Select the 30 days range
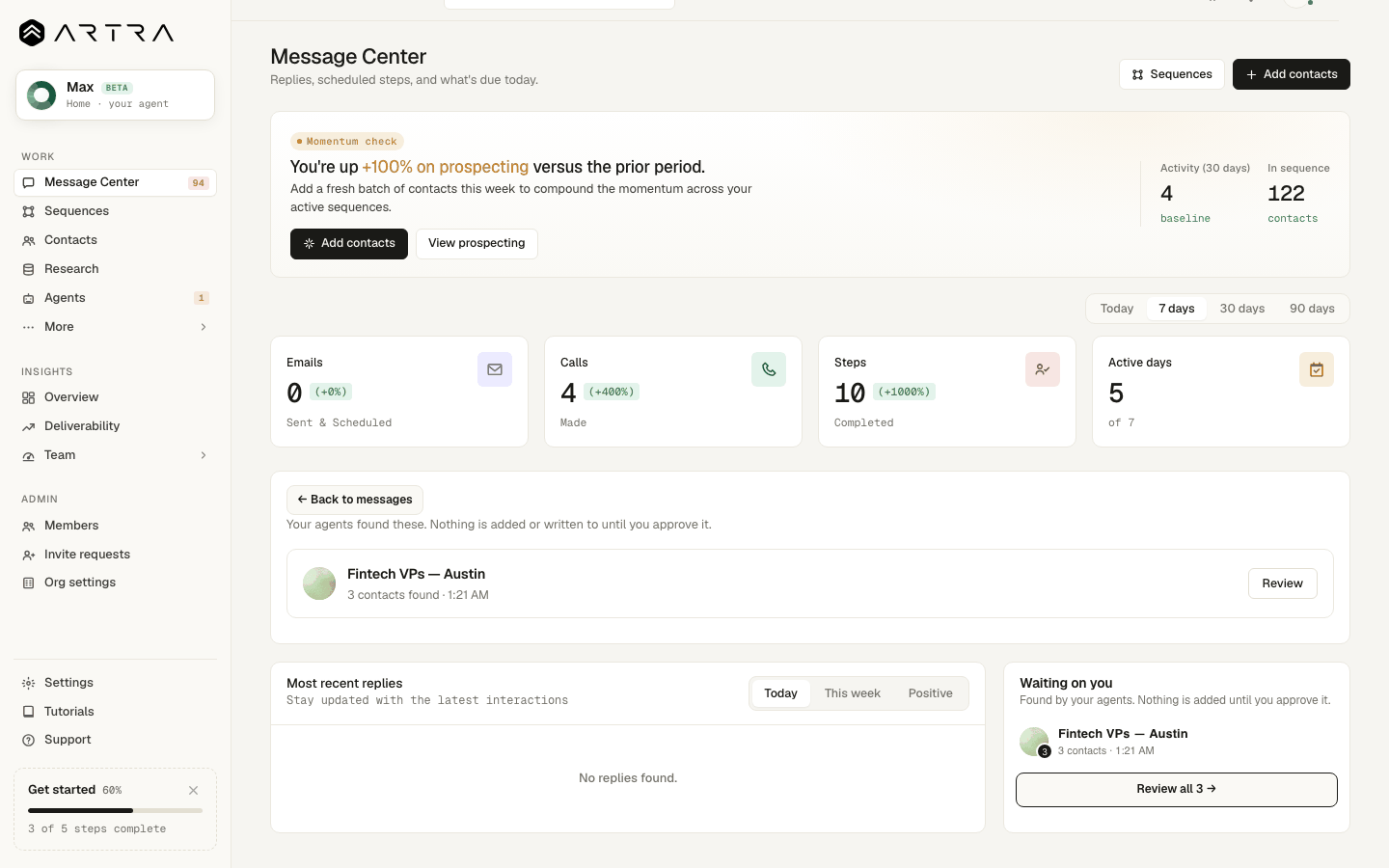This screenshot has height=868, width=1389. [1242, 309]
